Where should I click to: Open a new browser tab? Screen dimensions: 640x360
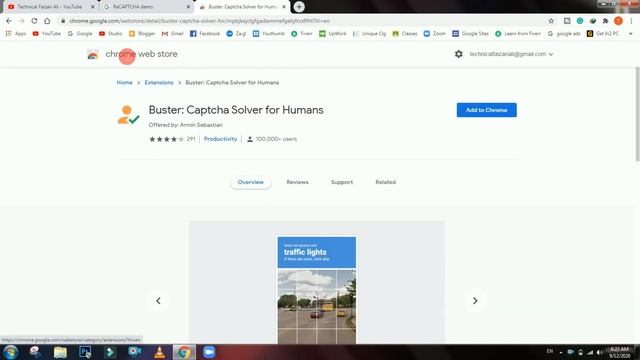click(x=299, y=7)
